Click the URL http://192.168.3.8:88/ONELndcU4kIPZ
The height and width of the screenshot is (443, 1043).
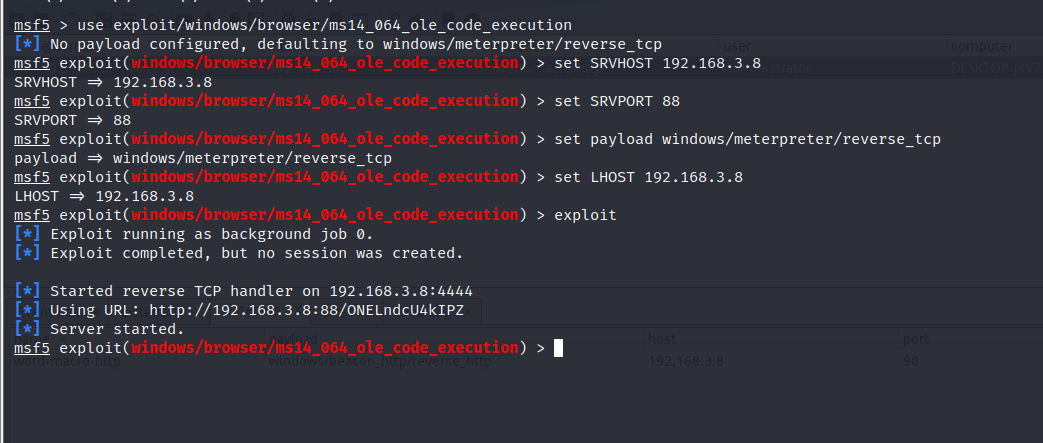(x=306, y=310)
